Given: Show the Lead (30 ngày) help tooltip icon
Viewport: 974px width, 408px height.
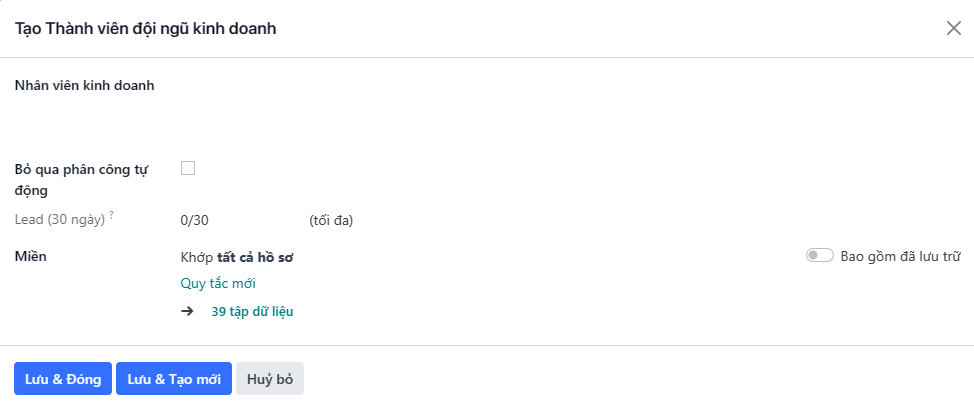Looking at the screenshot, I should [x=111, y=215].
